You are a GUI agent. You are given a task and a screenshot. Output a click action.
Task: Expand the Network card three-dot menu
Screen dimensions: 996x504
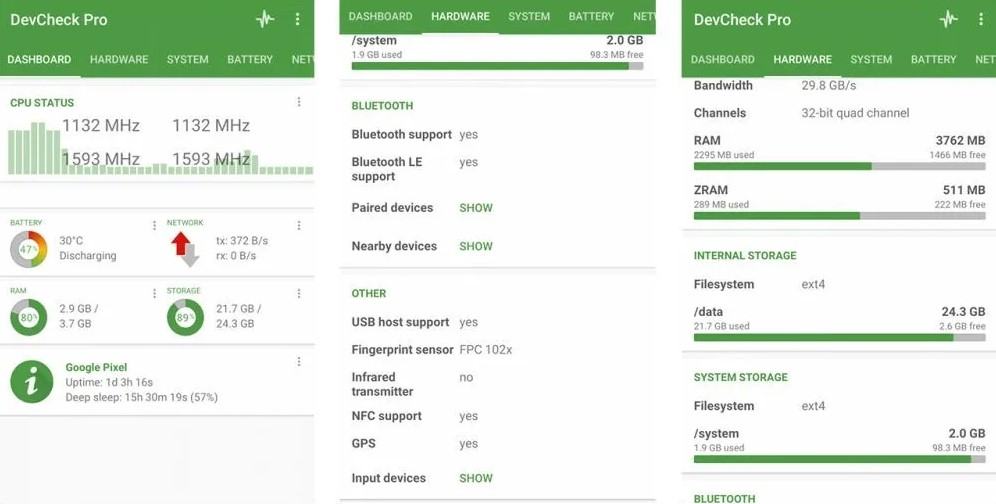click(x=299, y=225)
